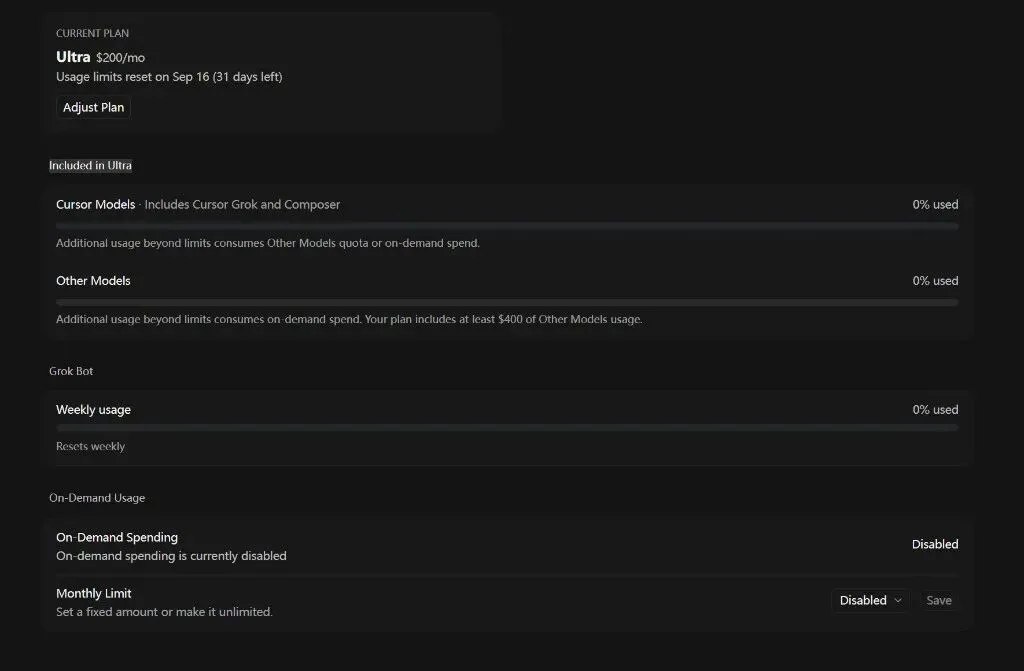Click the usage limits reset date text

[169, 76]
